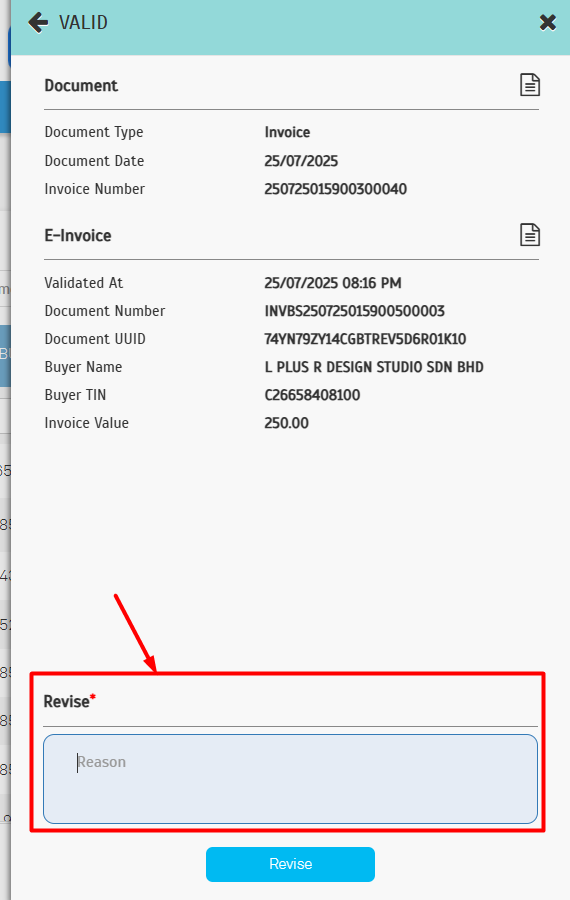Click the Validated At timestamp value

(x=332, y=283)
